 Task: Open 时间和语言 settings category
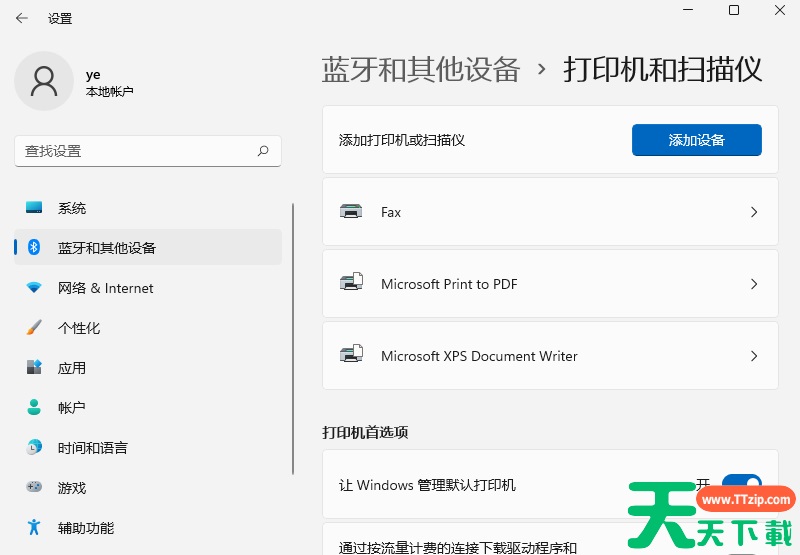pos(148,447)
